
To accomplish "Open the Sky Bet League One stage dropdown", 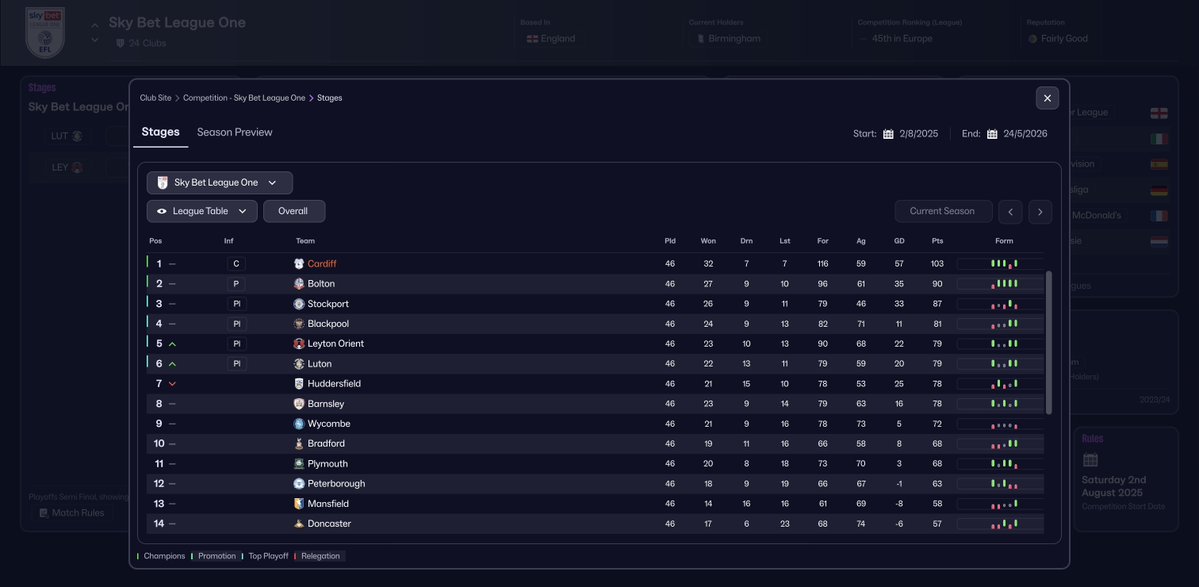I will click(x=219, y=183).
